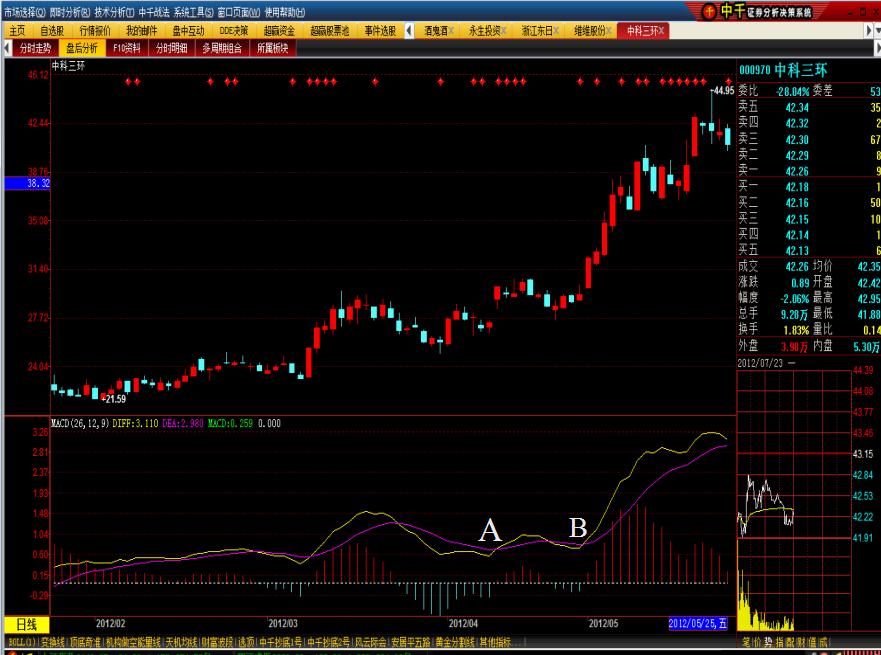
Task: Open the F10资料 sub-tab
Action: point(128,47)
